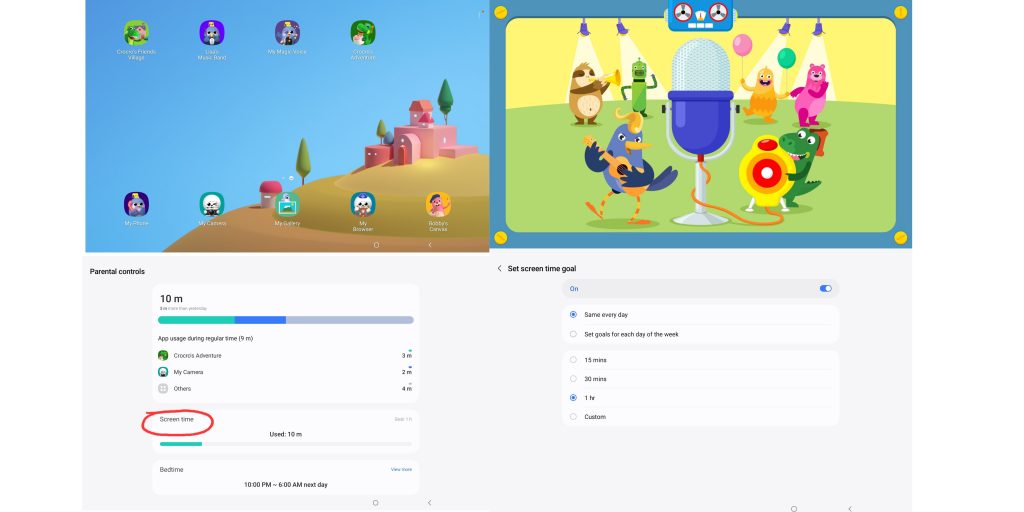Open Crocro's Friends Village app

(x=136, y=34)
